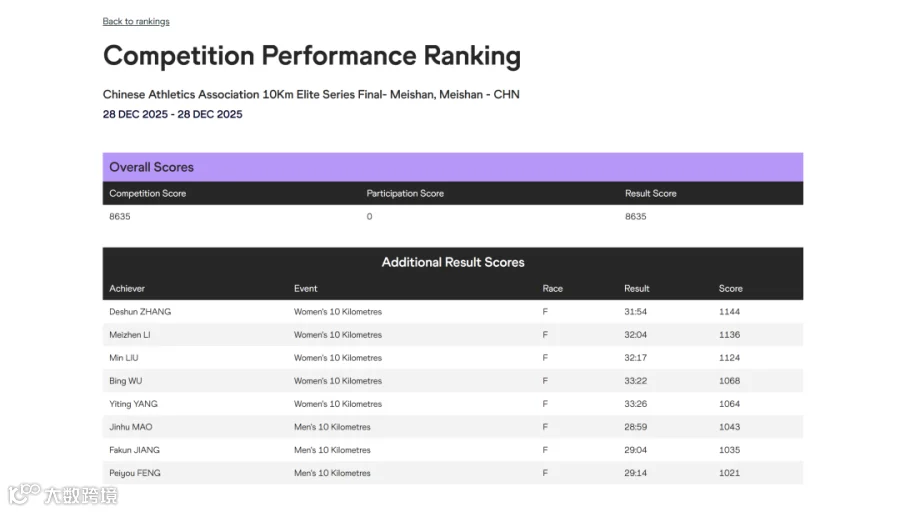Select the Min LIU achiever name
This screenshot has height=512, width=900.
(123, 358)
